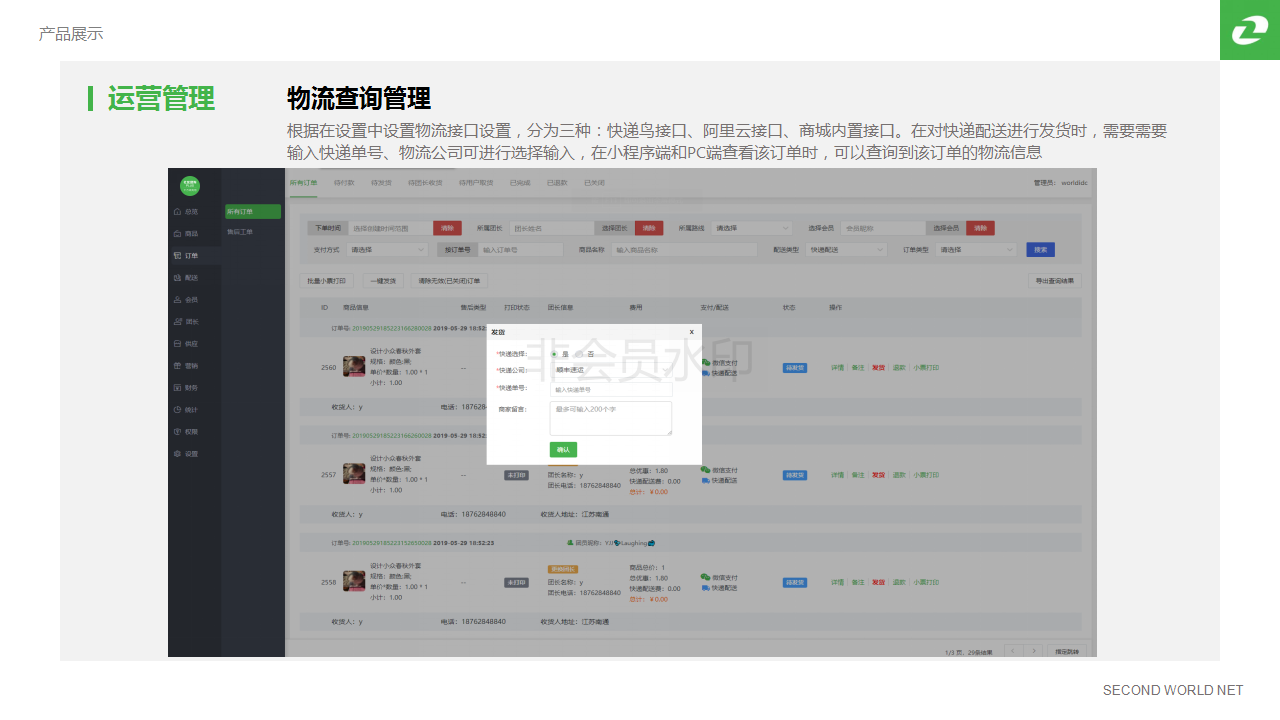
Task: Open the 营销 marketing icon in sidebar
Action: pyautogui.click(x=178, y=366)
